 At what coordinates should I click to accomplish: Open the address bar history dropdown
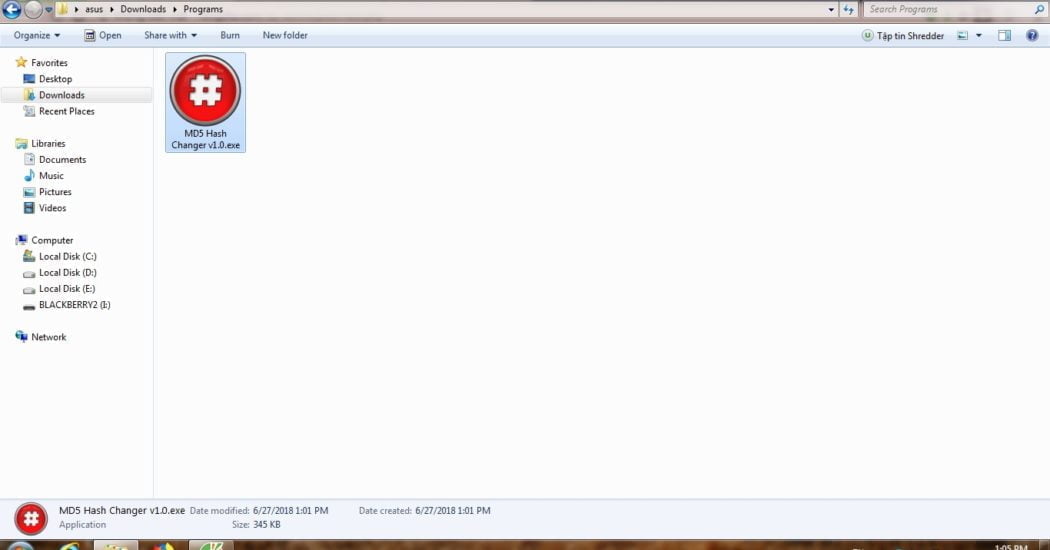coord(831,9)
